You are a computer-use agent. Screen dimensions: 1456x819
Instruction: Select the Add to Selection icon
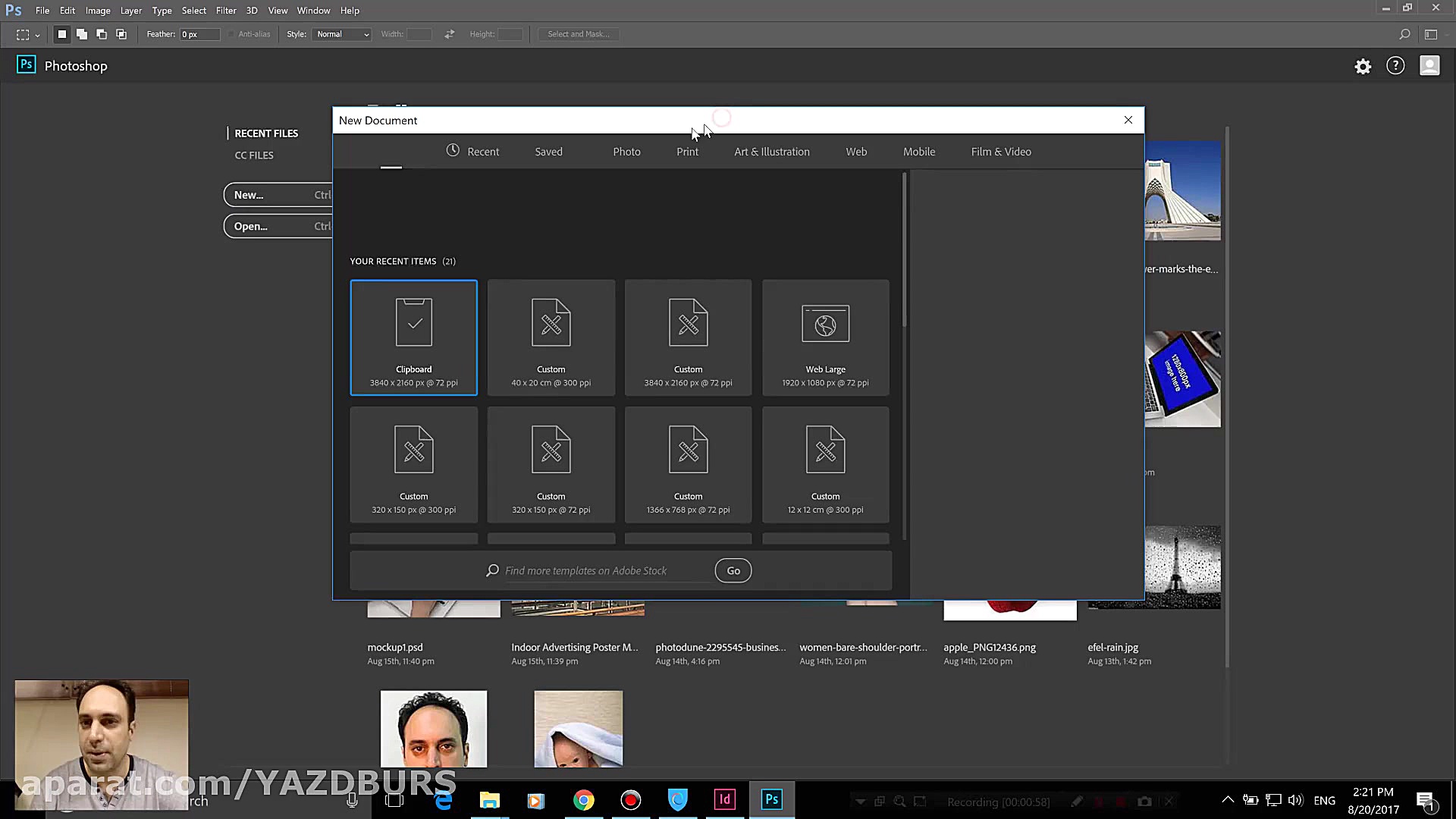[82, 34]
